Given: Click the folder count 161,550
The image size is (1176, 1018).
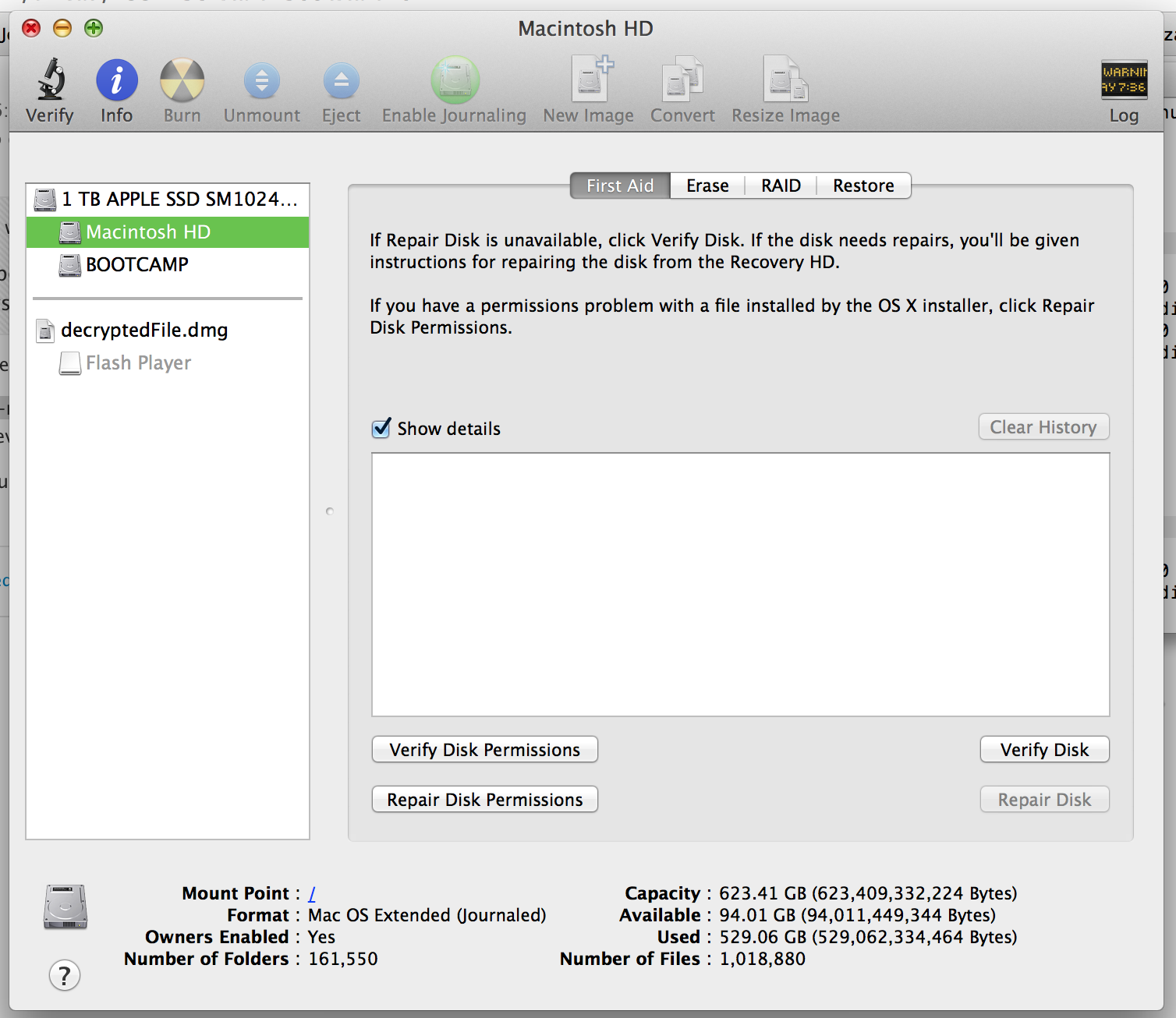Looking at the screenshot, I should click(x=343, y=959).
